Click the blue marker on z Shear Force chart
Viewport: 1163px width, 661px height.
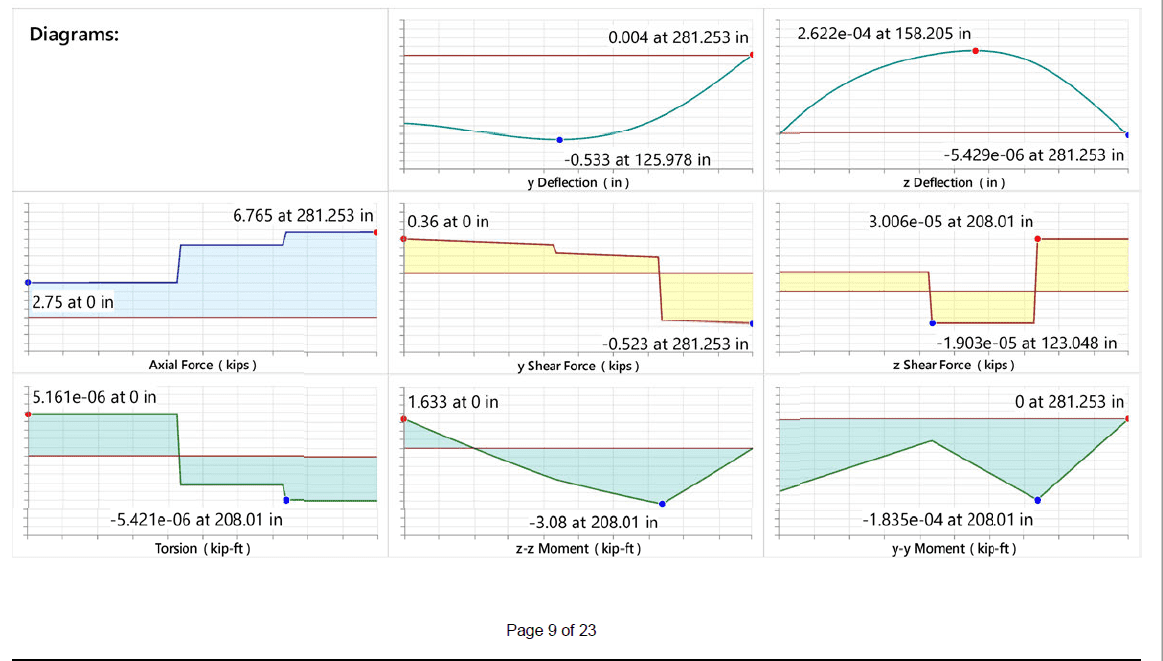[932, 322]
